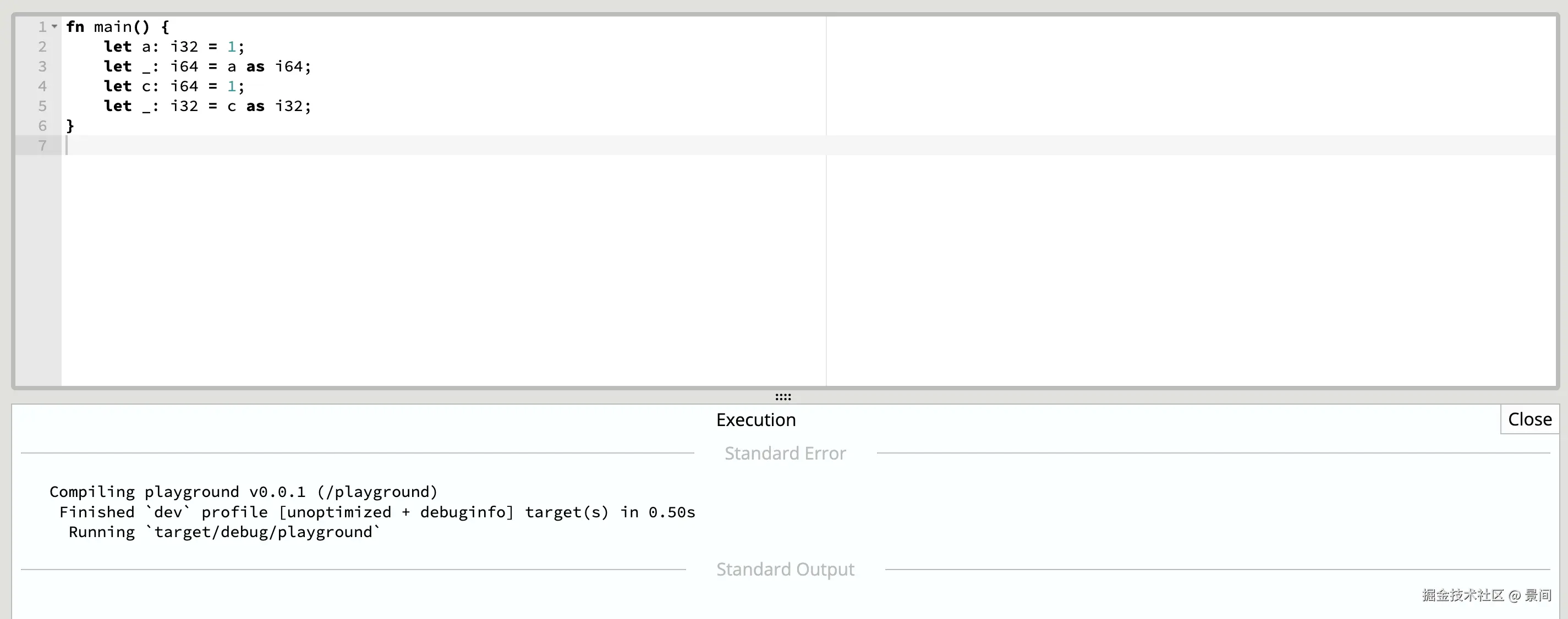Click the "Compiling playground v0.0.1" output line
Image resolution: width=1568 pixels, height=619 pixels.
(244, 491)
